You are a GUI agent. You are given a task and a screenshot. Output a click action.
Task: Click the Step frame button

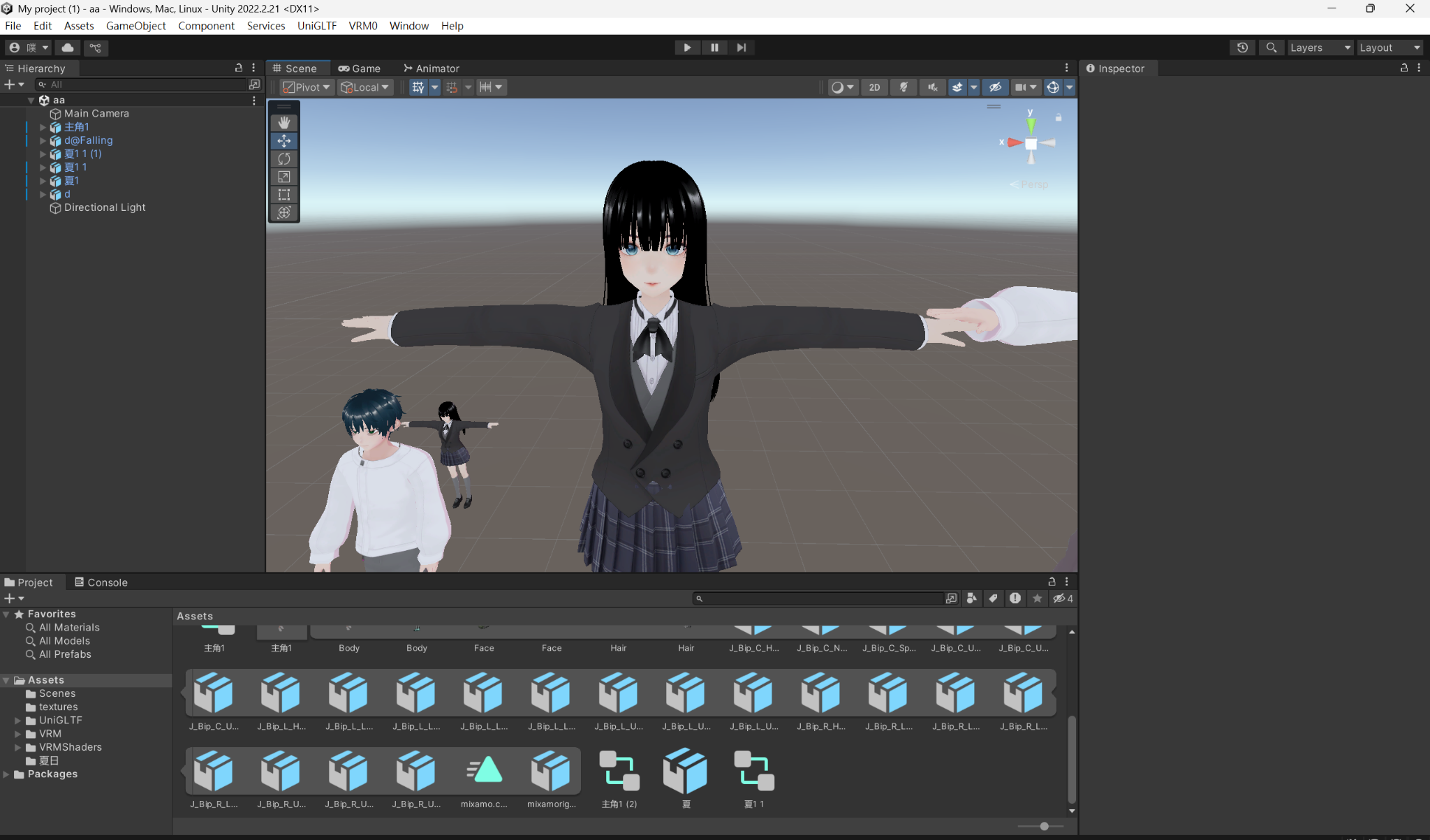[741, 47]
